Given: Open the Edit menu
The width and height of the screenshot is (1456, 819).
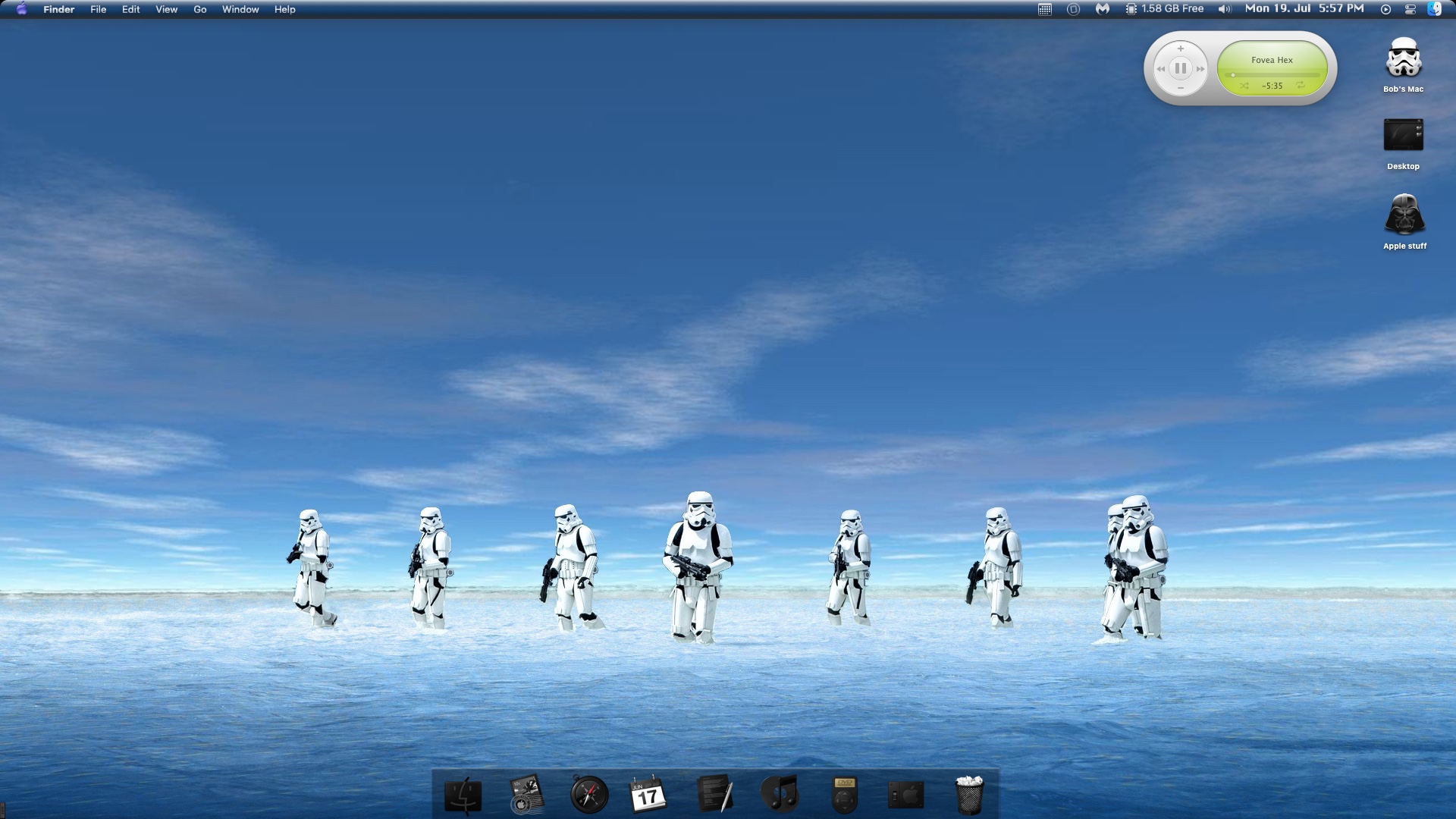Looking at the screenshot, I should (x=130, y=9).
